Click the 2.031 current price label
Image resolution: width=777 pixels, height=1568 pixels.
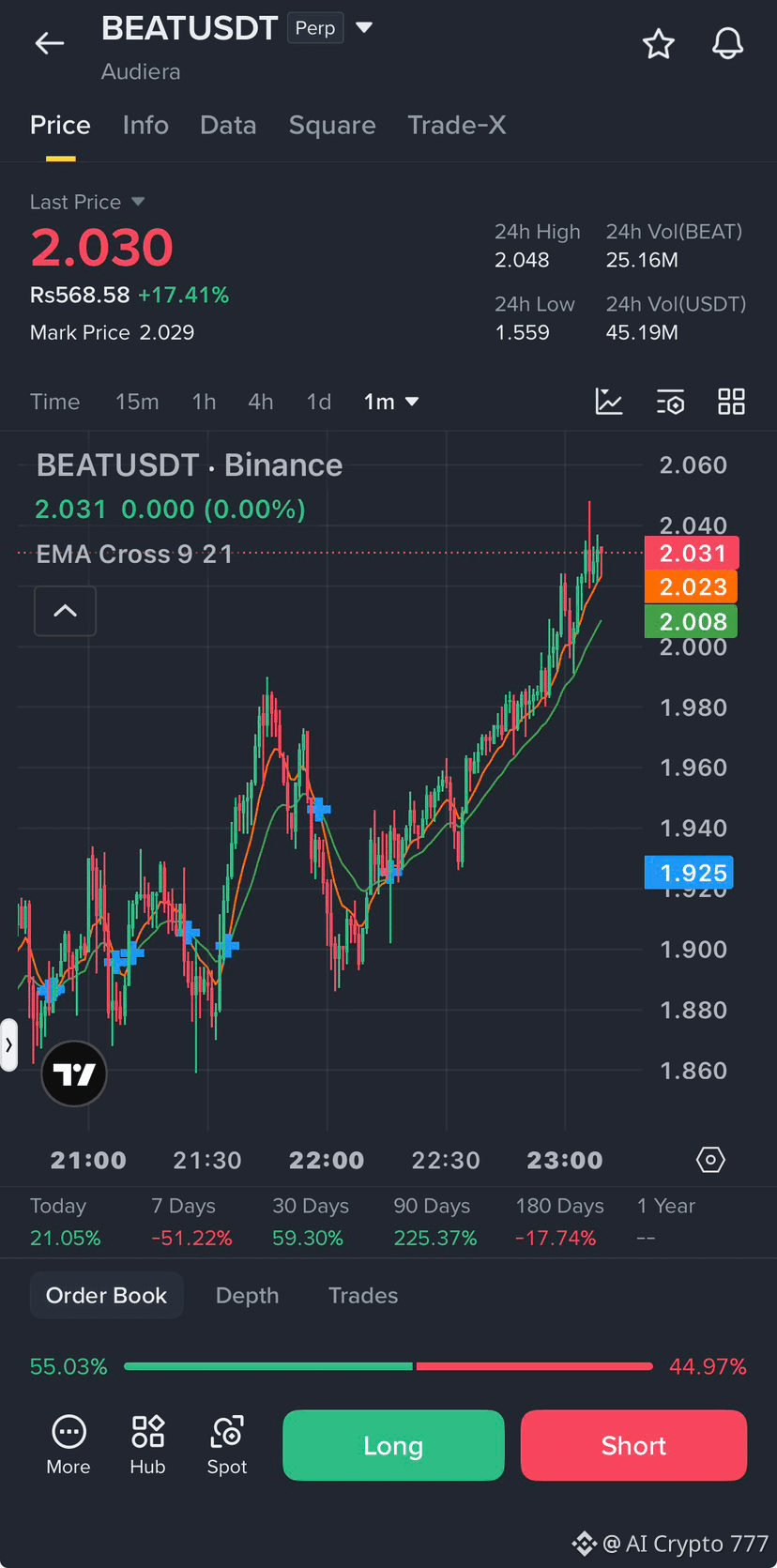coord(692,553)
